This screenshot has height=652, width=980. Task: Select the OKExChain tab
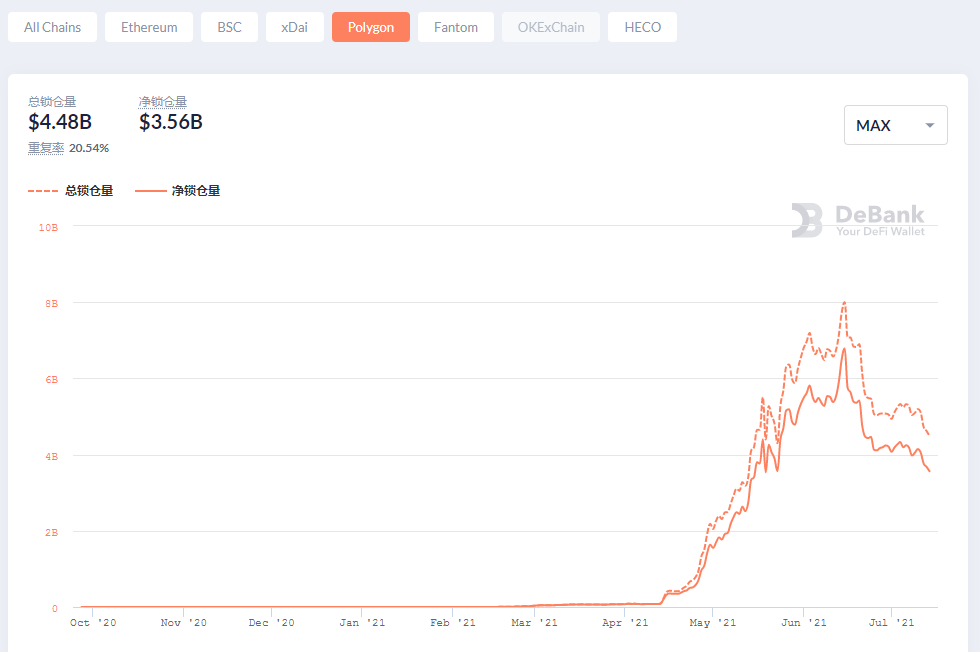point(550,27)
